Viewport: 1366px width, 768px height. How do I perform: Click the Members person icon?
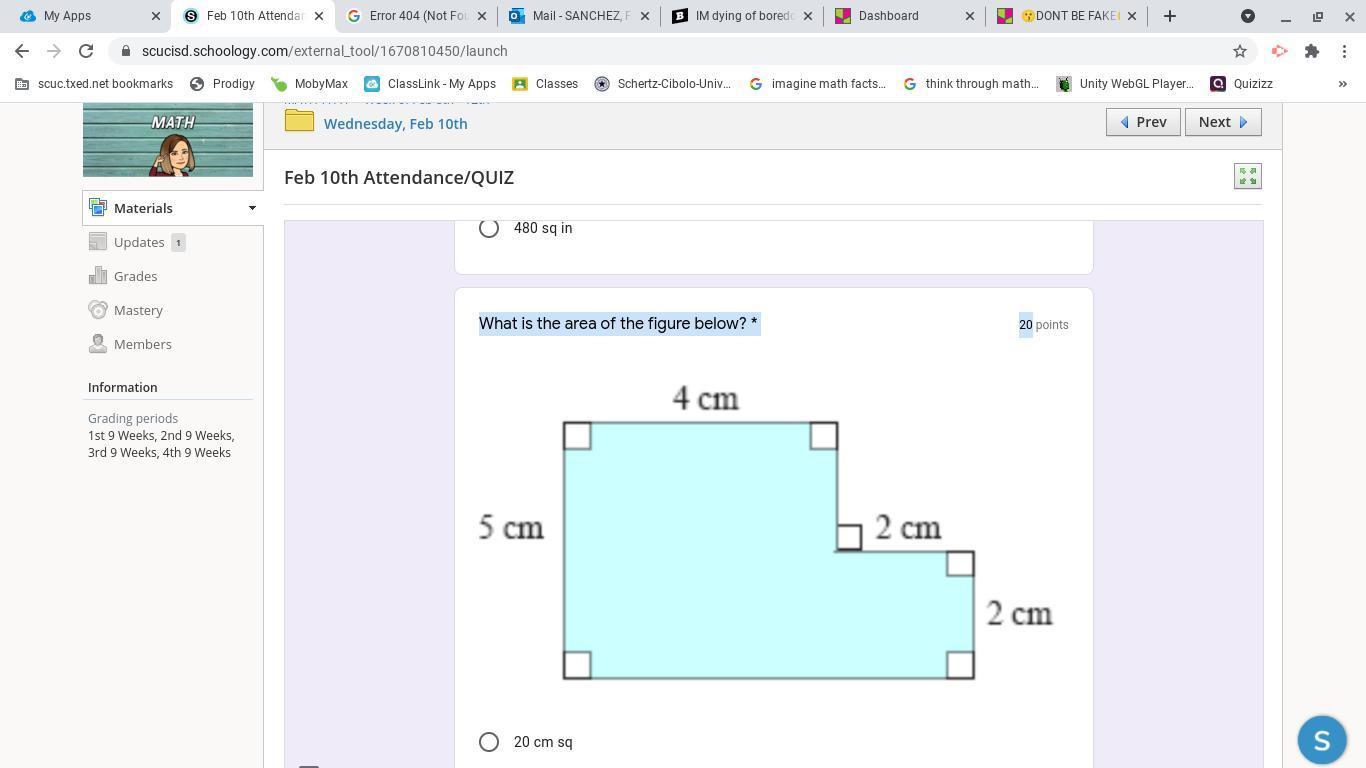98,344
